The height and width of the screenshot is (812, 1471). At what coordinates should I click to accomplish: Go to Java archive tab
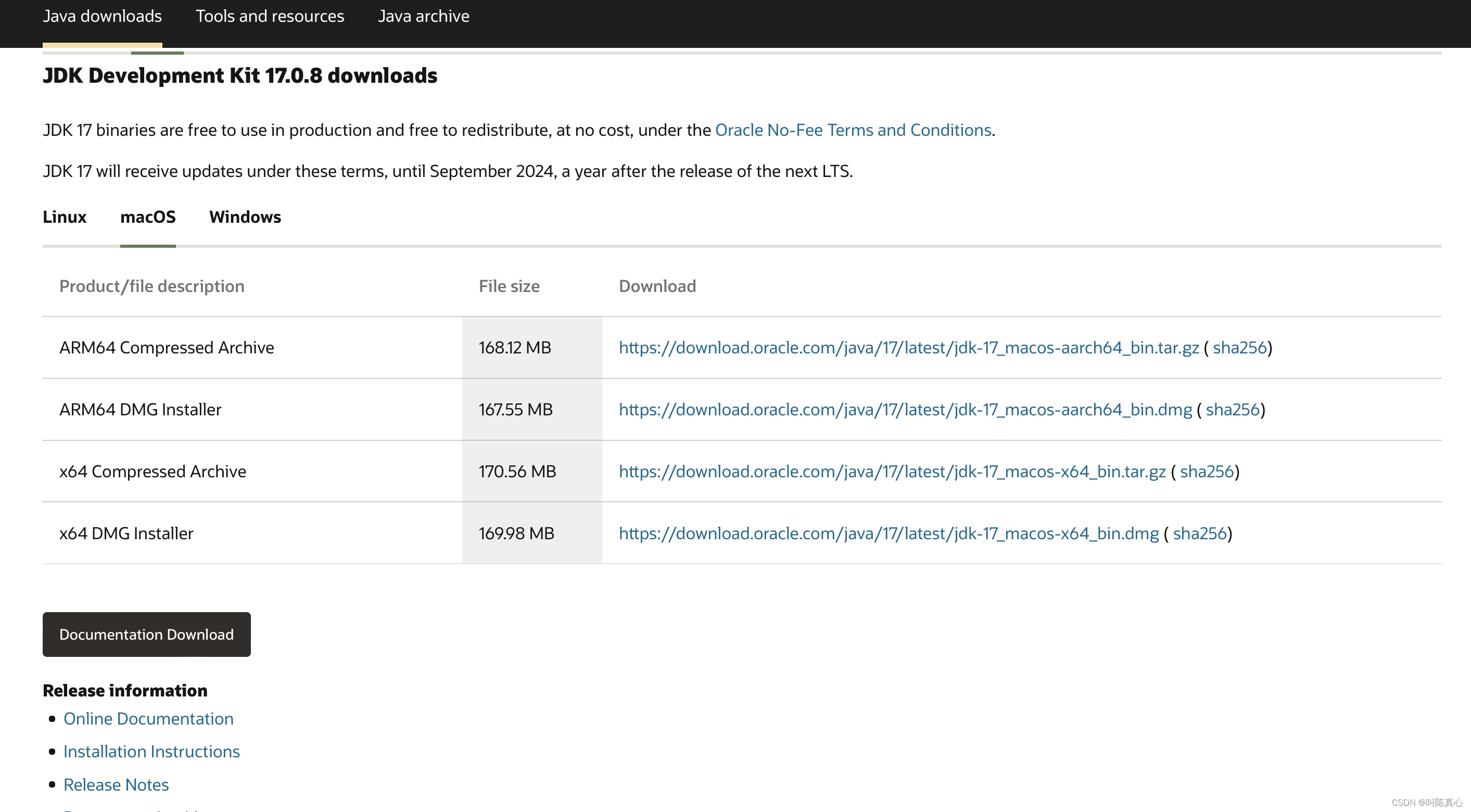pyautogui.click(x=423, y=16)
